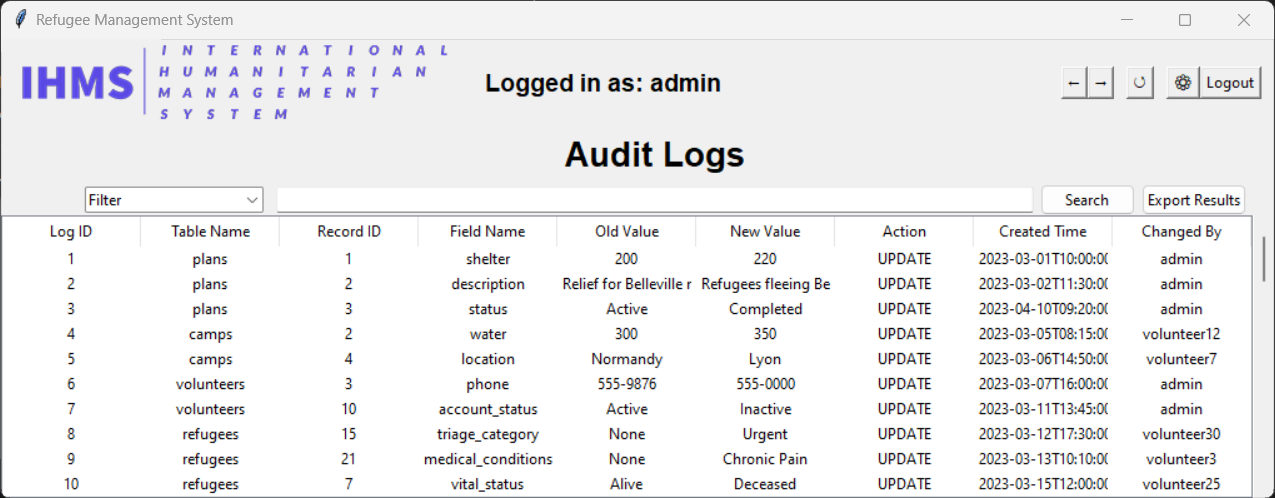1275x498 pixels.
Task: Click the Record ID column header
Action: click(349, 231)
